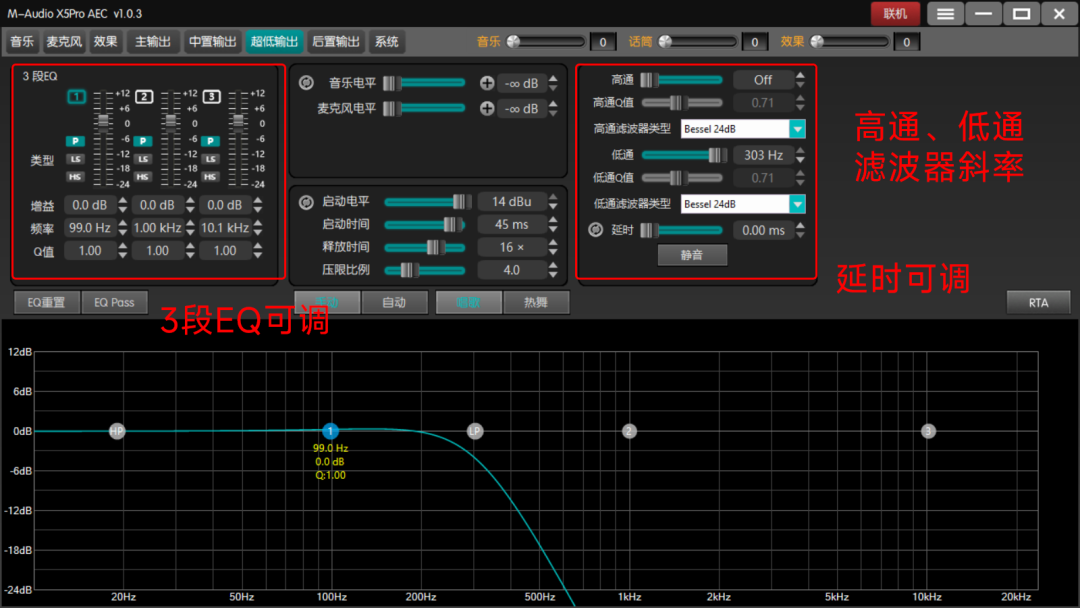Screen dimensions: 1080x608
Task: Click the plus icon beside music level
Action: tap(487, 83)
